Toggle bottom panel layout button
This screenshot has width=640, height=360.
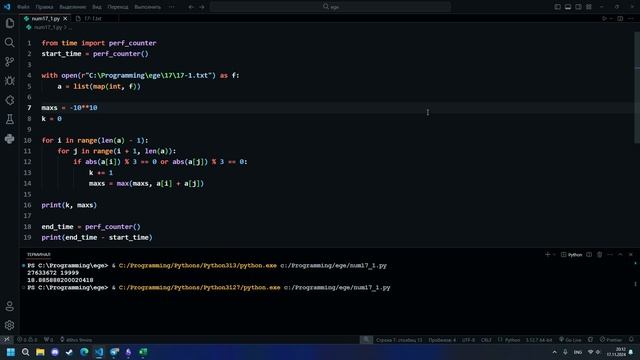coord(568,7)
